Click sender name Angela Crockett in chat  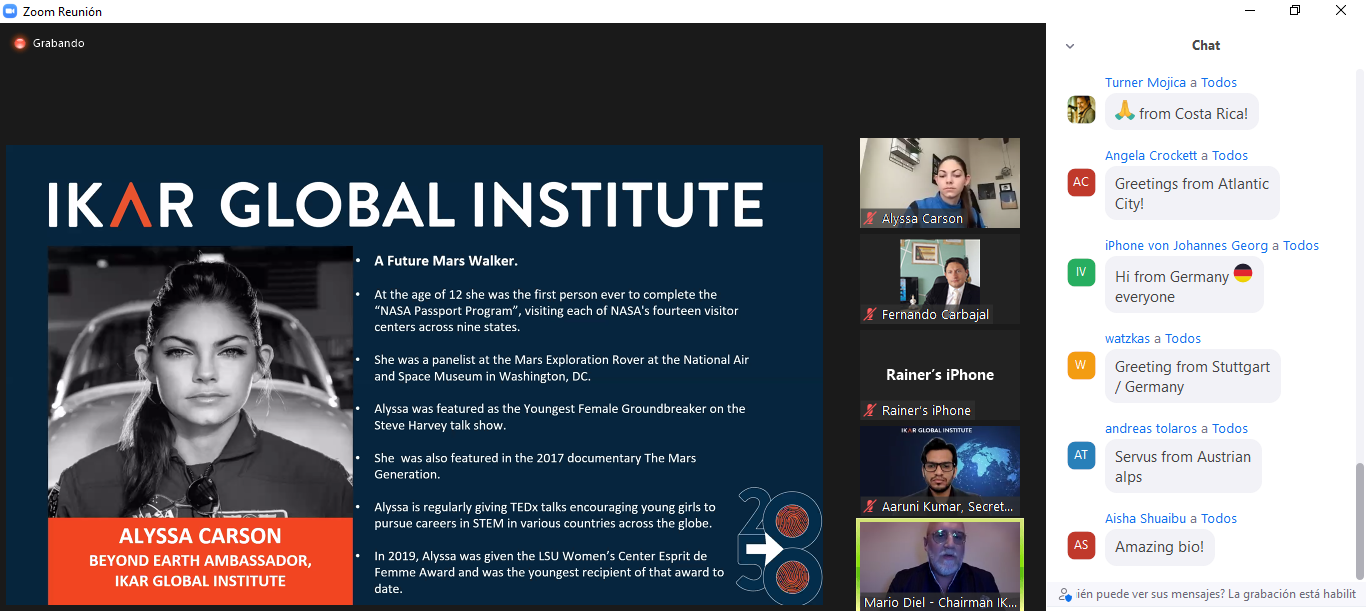(1151, 156)
